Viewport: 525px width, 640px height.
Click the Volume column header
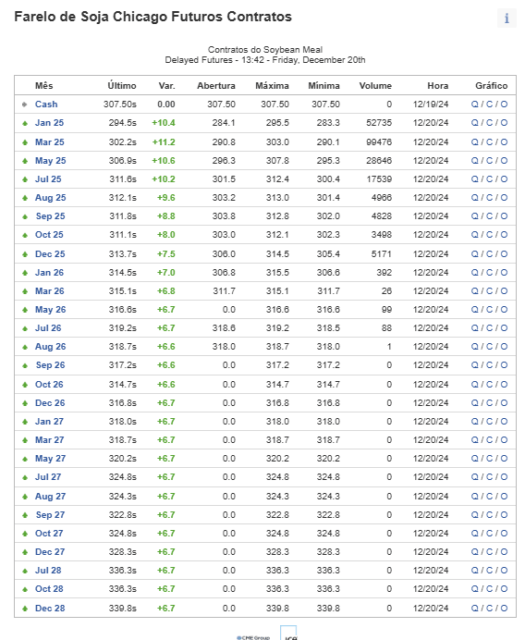pos(375,86)
